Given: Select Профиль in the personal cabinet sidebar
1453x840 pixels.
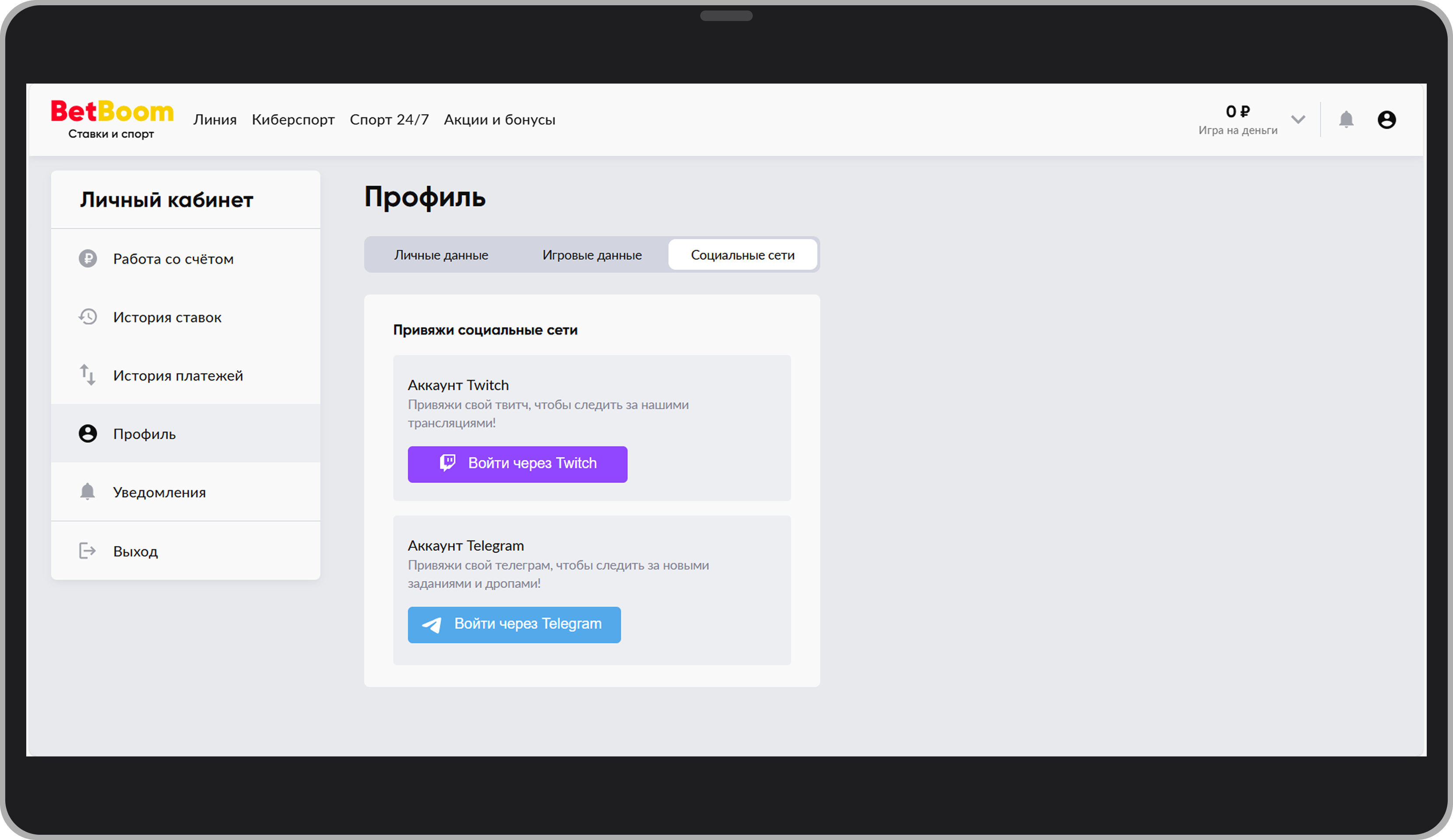Looking at the screenshot, I should (144, 434).
